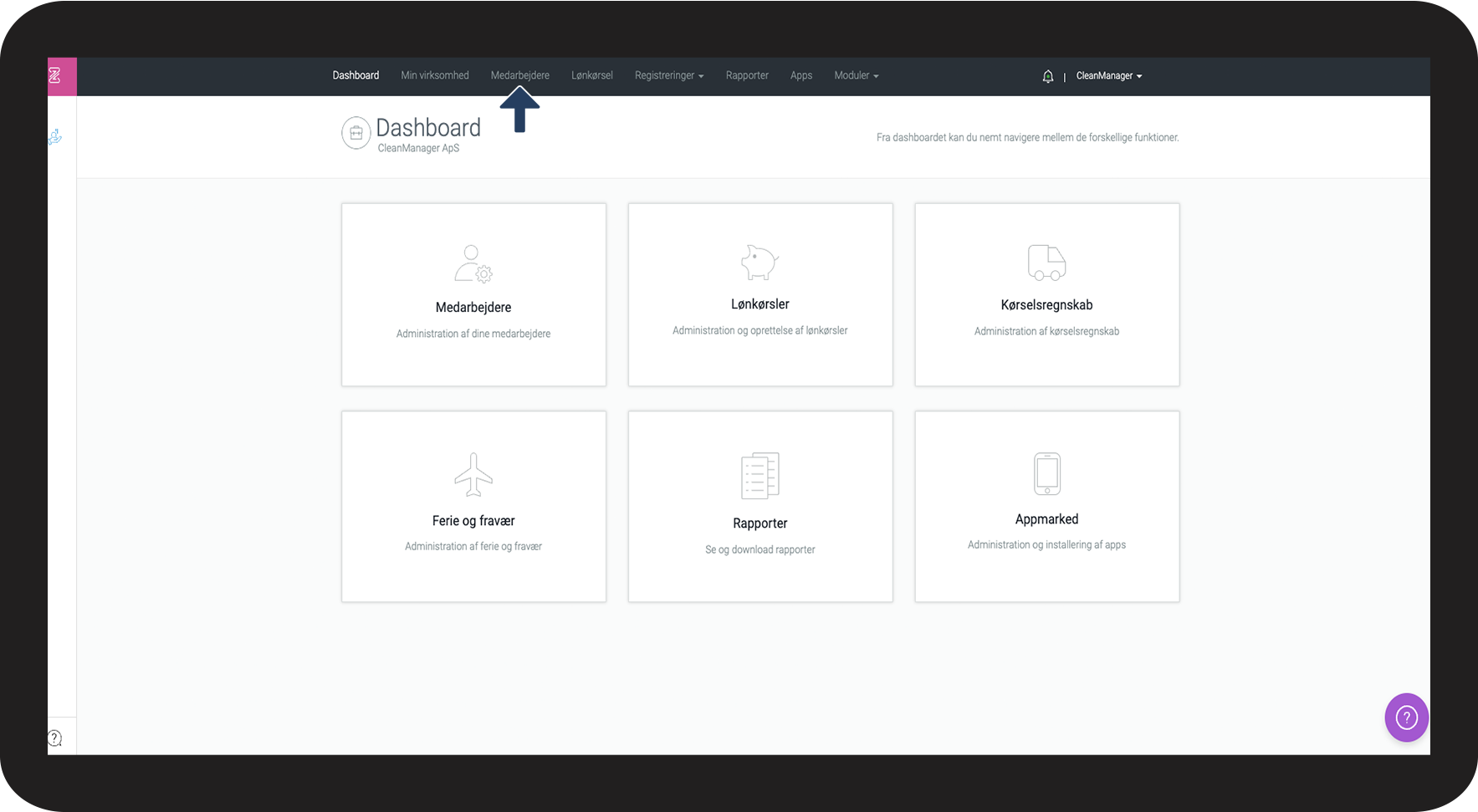Open the Rapporter card title
The image size is (1478, 812).
(759, 523)
